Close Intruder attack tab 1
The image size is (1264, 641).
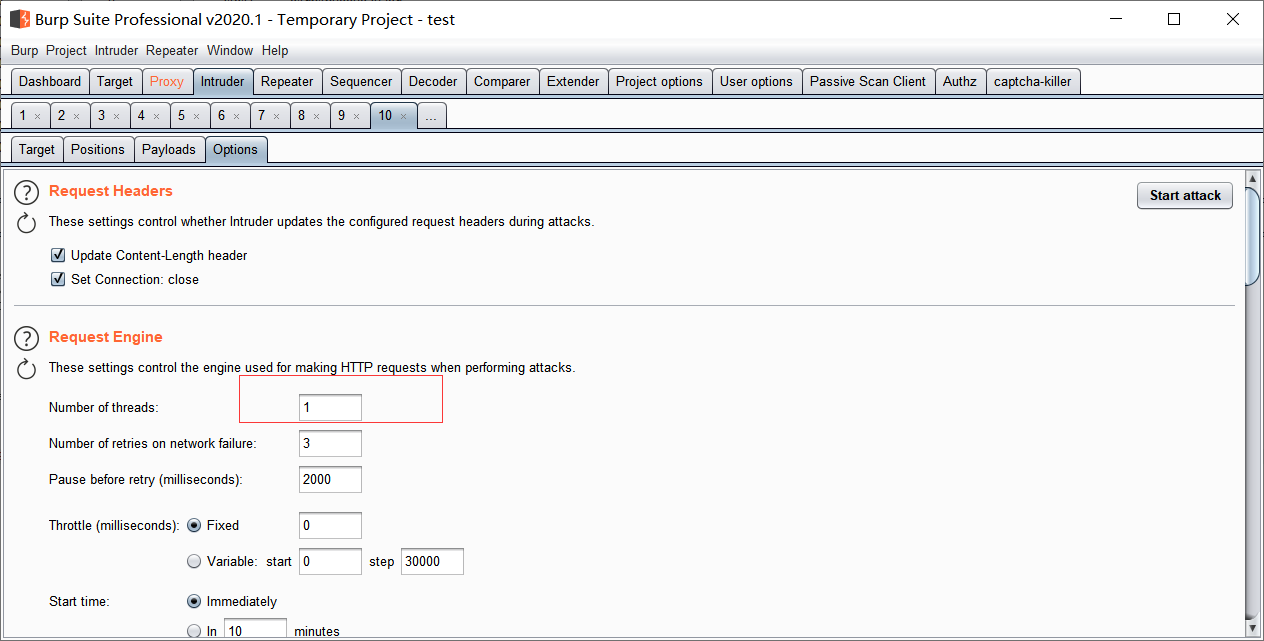coord(37,117)
